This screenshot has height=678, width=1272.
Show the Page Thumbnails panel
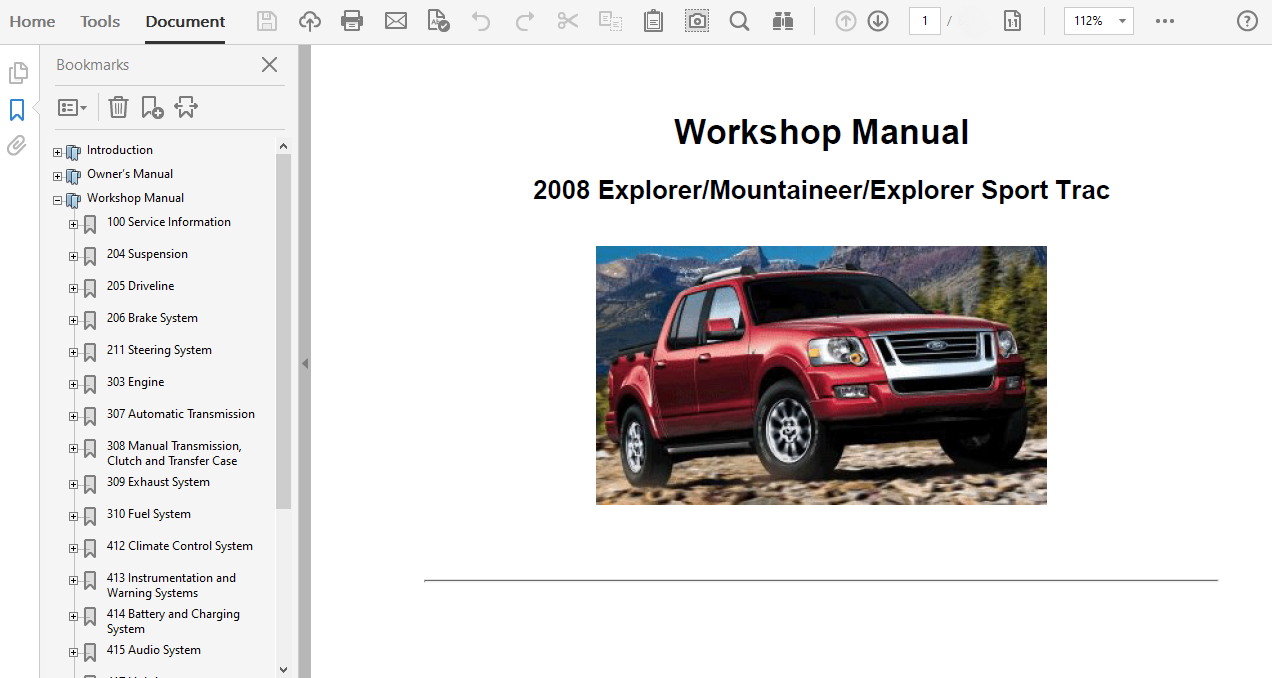pyautogui.click(x=17, y=73)
